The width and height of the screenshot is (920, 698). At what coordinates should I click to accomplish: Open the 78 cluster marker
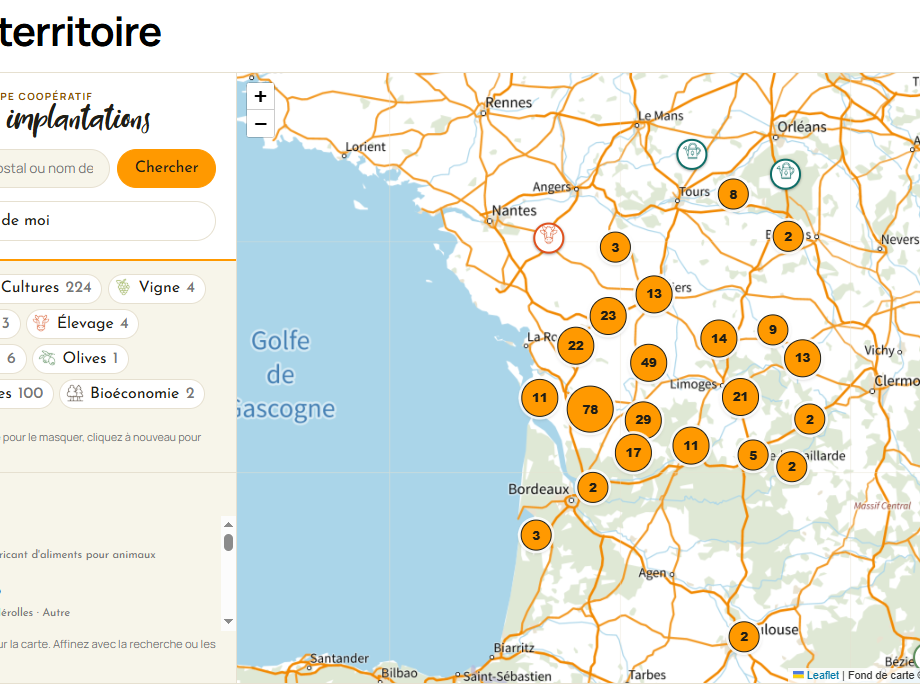(590, 409)
